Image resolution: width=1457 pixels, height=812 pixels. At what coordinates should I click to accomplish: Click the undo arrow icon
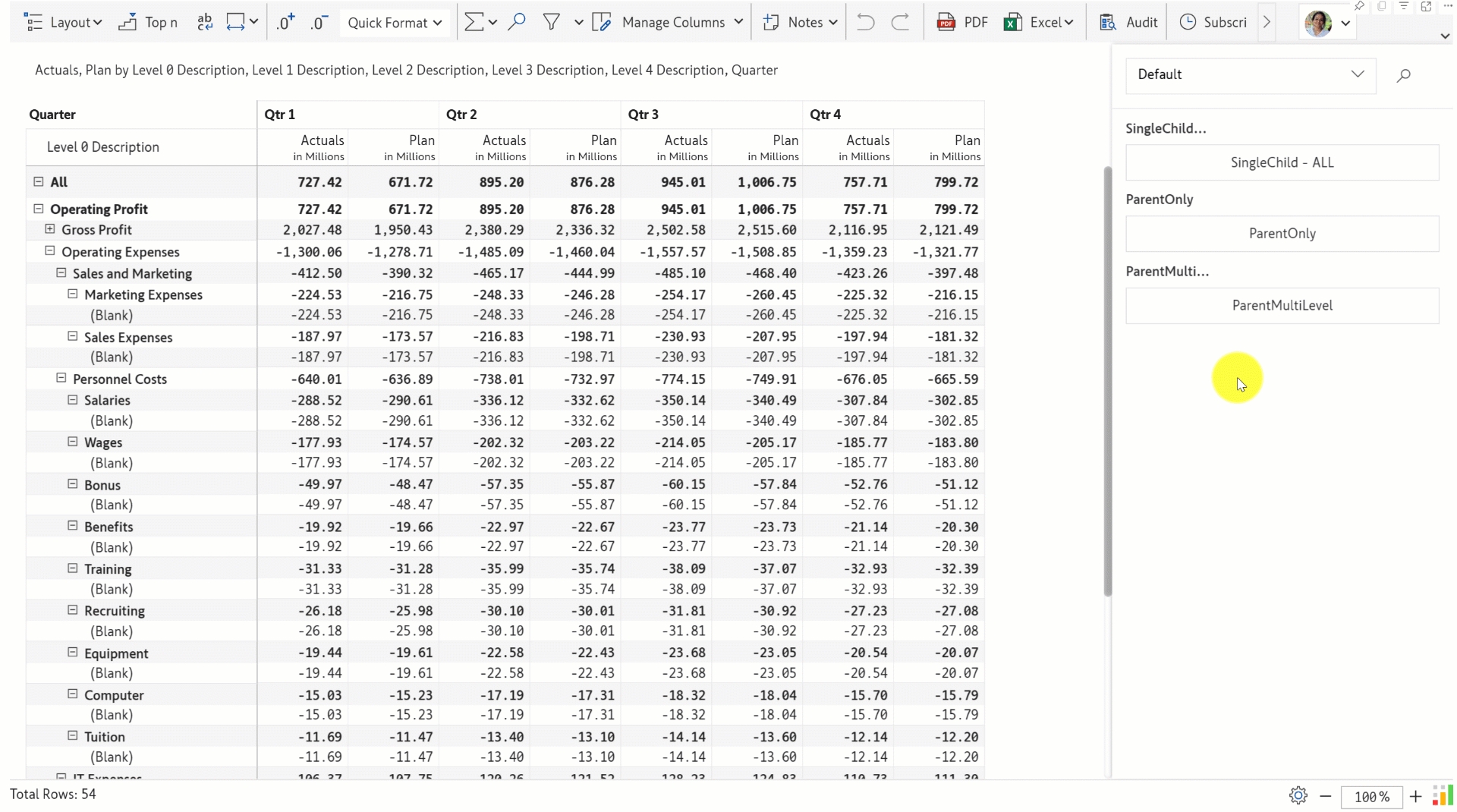coord(865,23)
